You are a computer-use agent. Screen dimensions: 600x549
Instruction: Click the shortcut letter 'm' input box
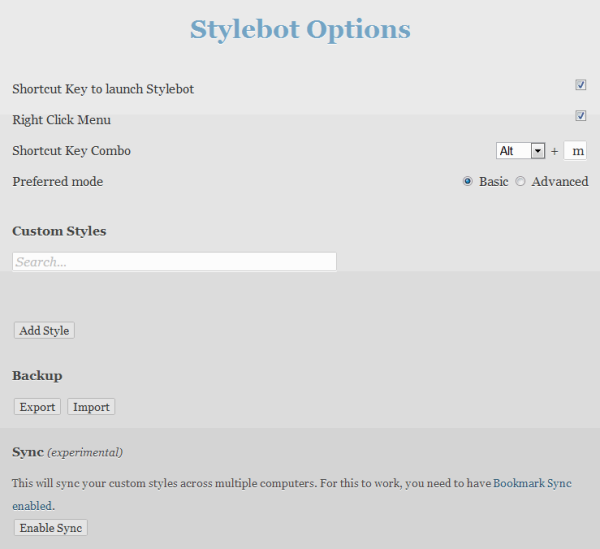point(576,151)
